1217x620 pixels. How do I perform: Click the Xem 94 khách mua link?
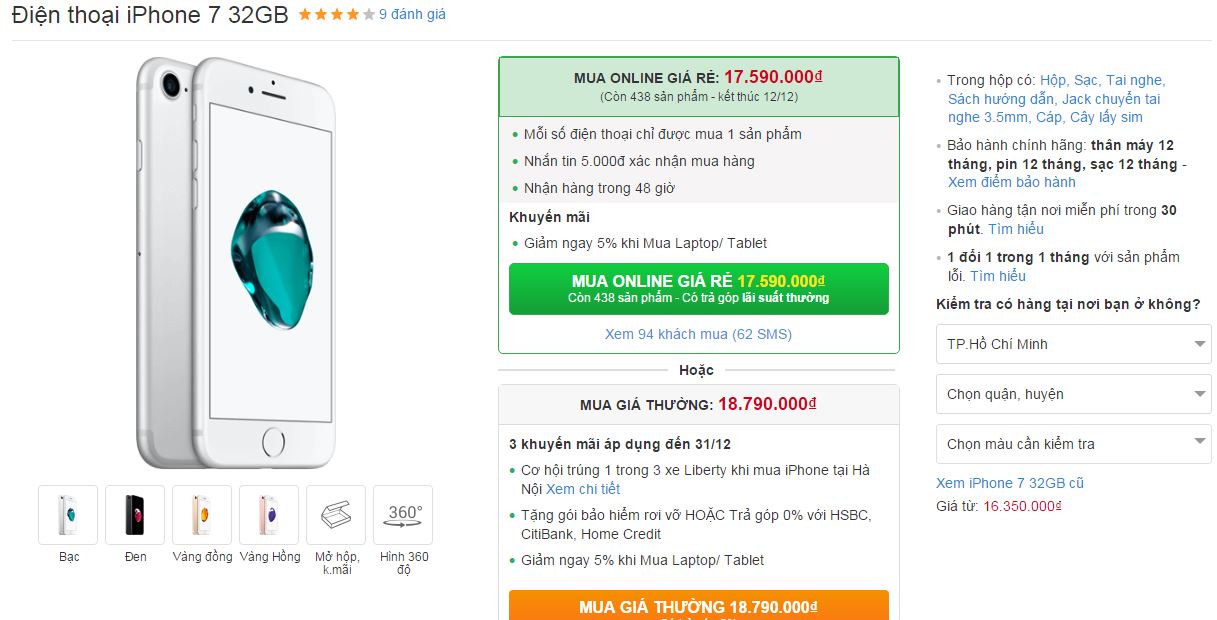[698, 333]
